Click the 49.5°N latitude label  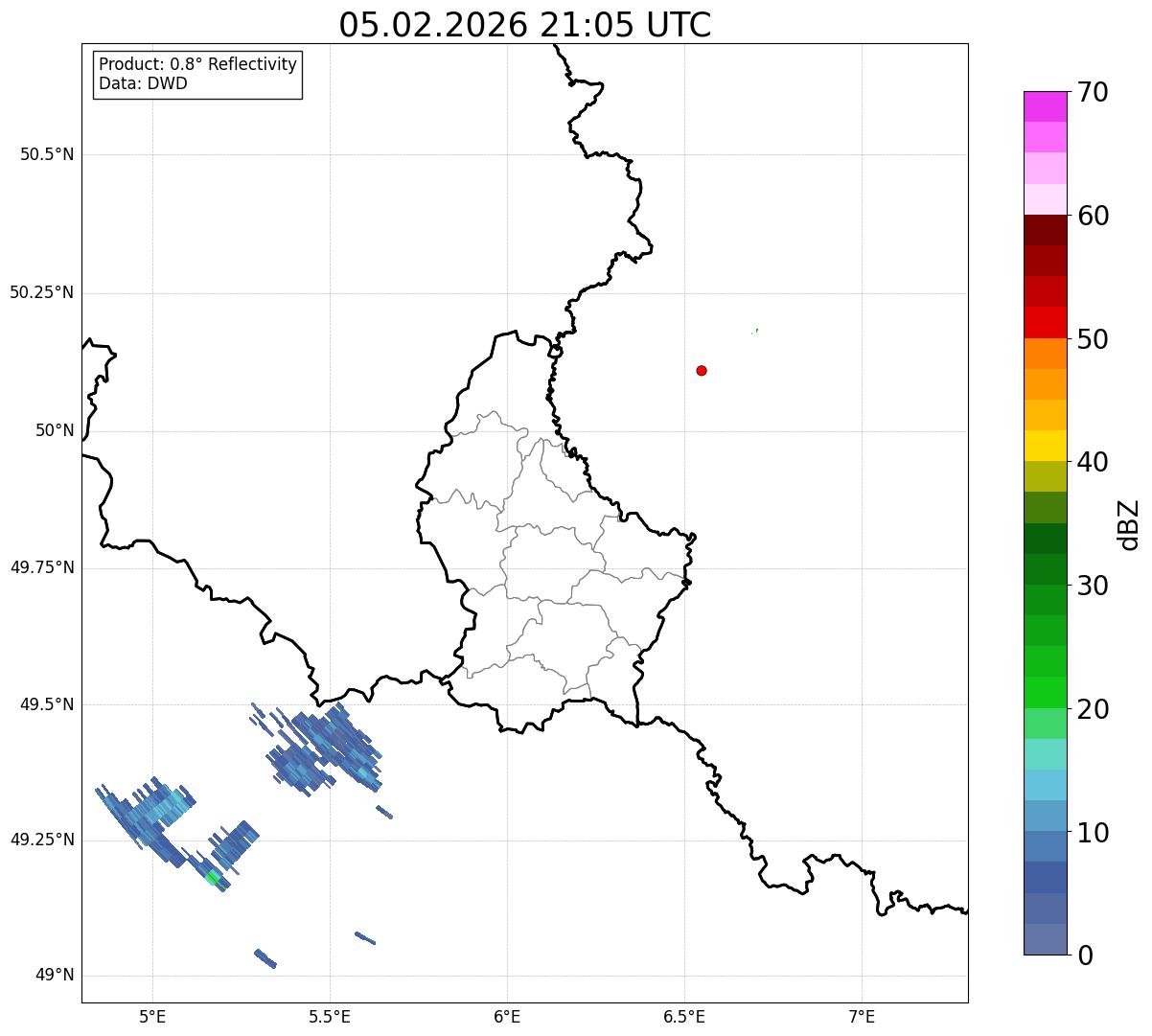pyautogui.click(x=47, y=704)
